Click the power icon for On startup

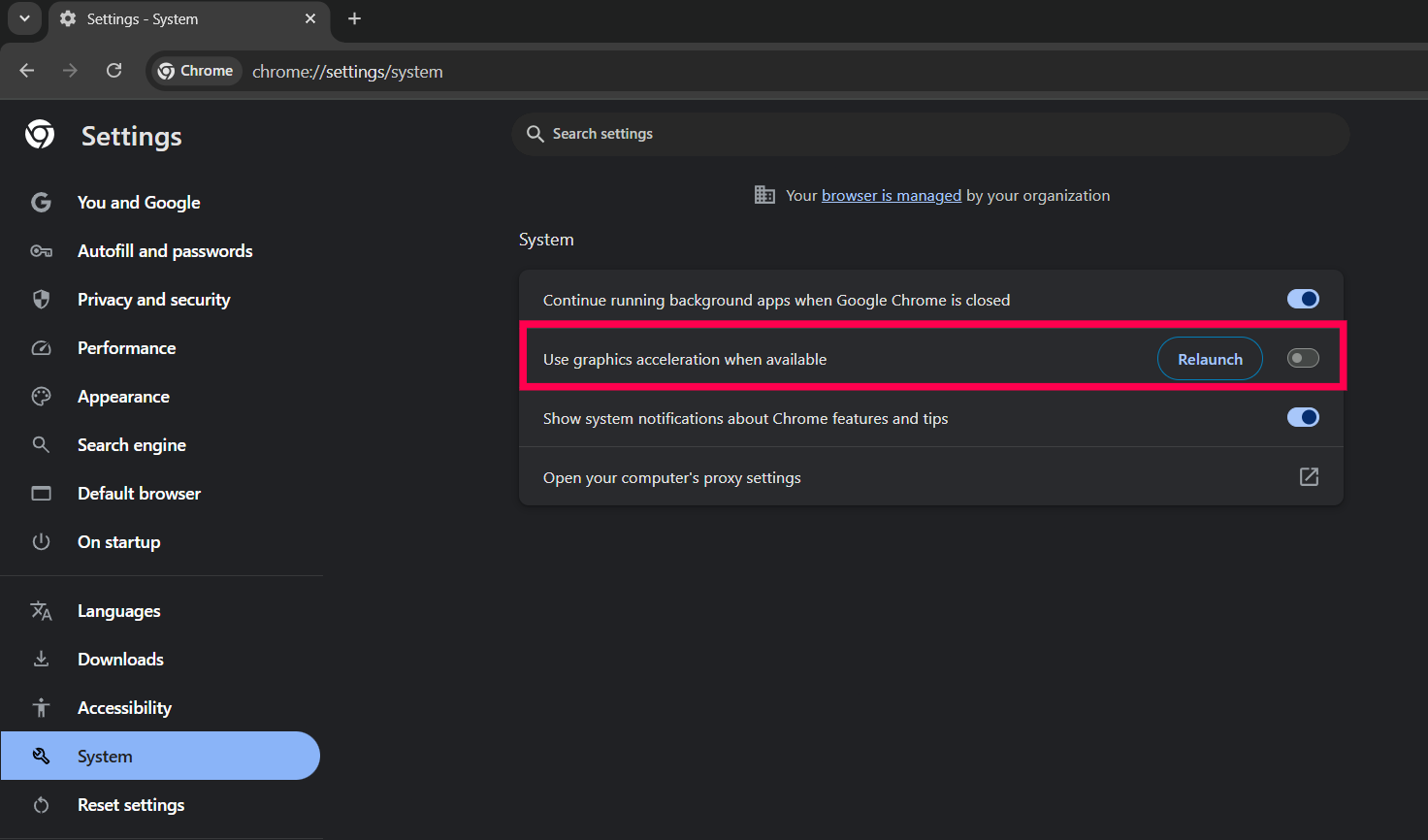click(41, 541)
